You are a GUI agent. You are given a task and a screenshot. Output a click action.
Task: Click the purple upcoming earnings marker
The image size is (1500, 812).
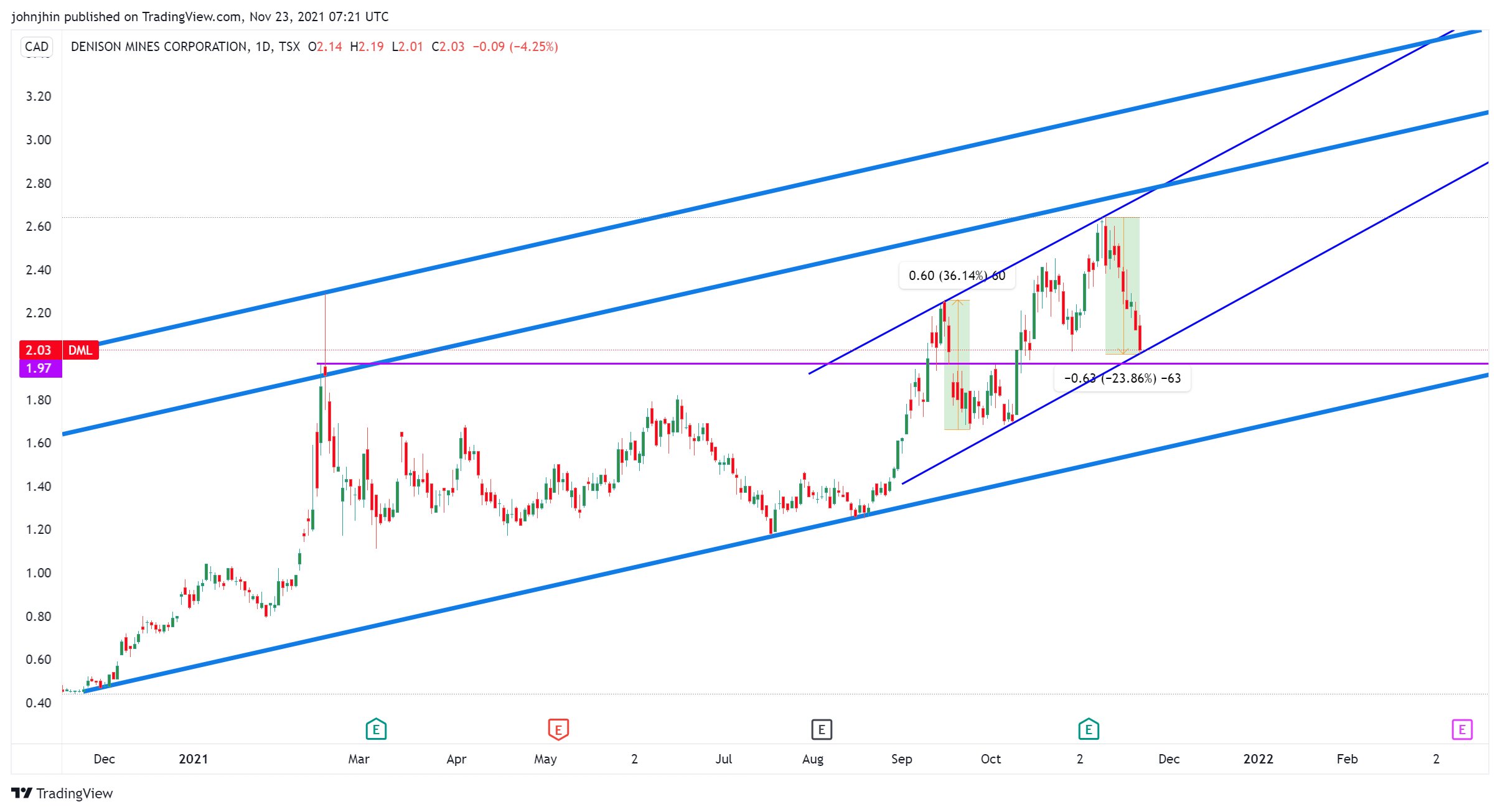[1461, 729]
